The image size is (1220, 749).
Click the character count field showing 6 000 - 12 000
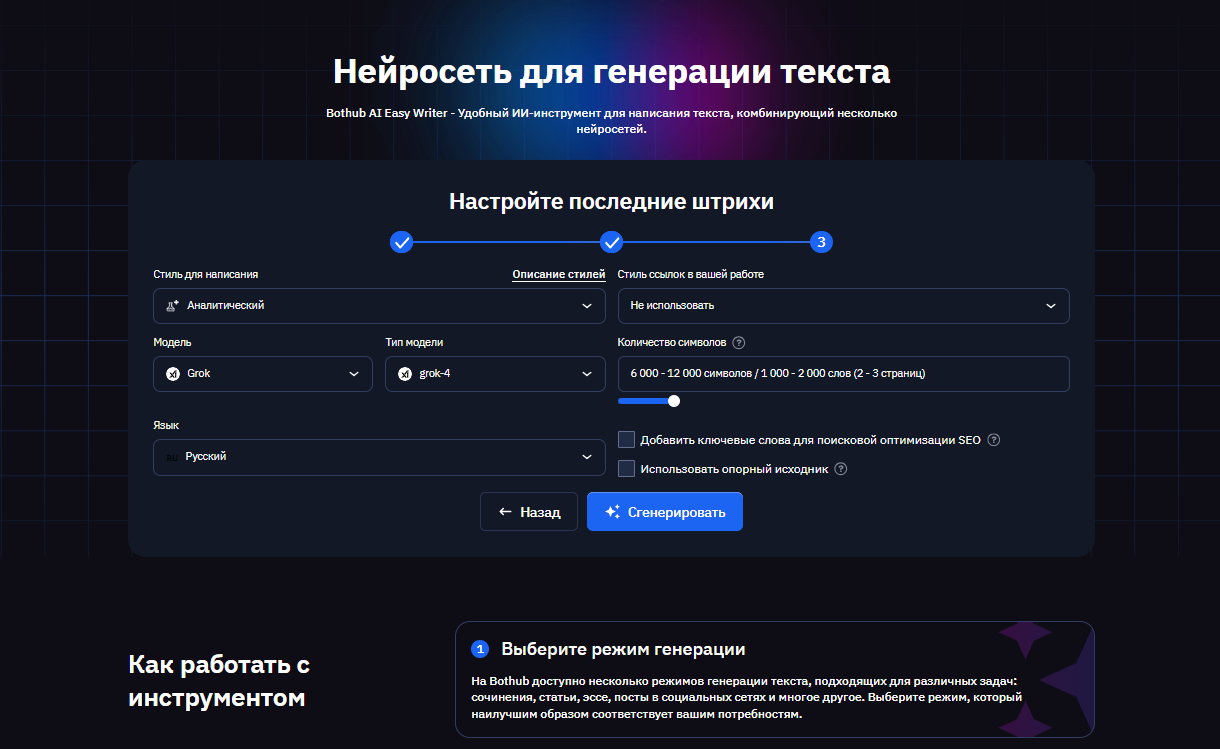843,374
